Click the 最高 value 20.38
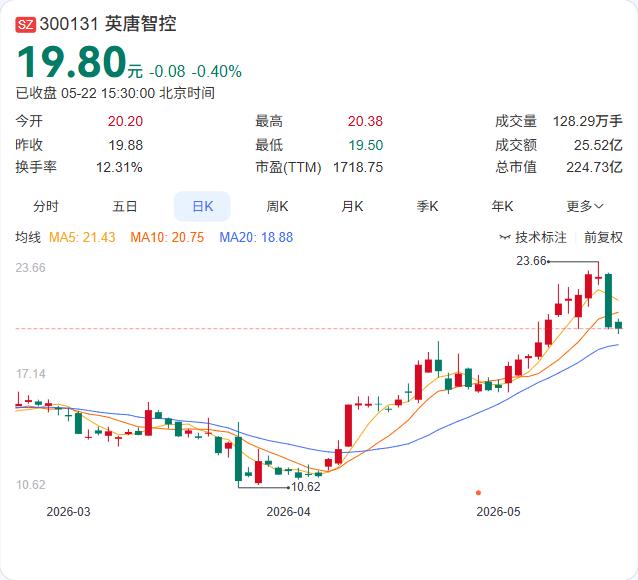Screen dimensions: 638x580 pos(365,121)
